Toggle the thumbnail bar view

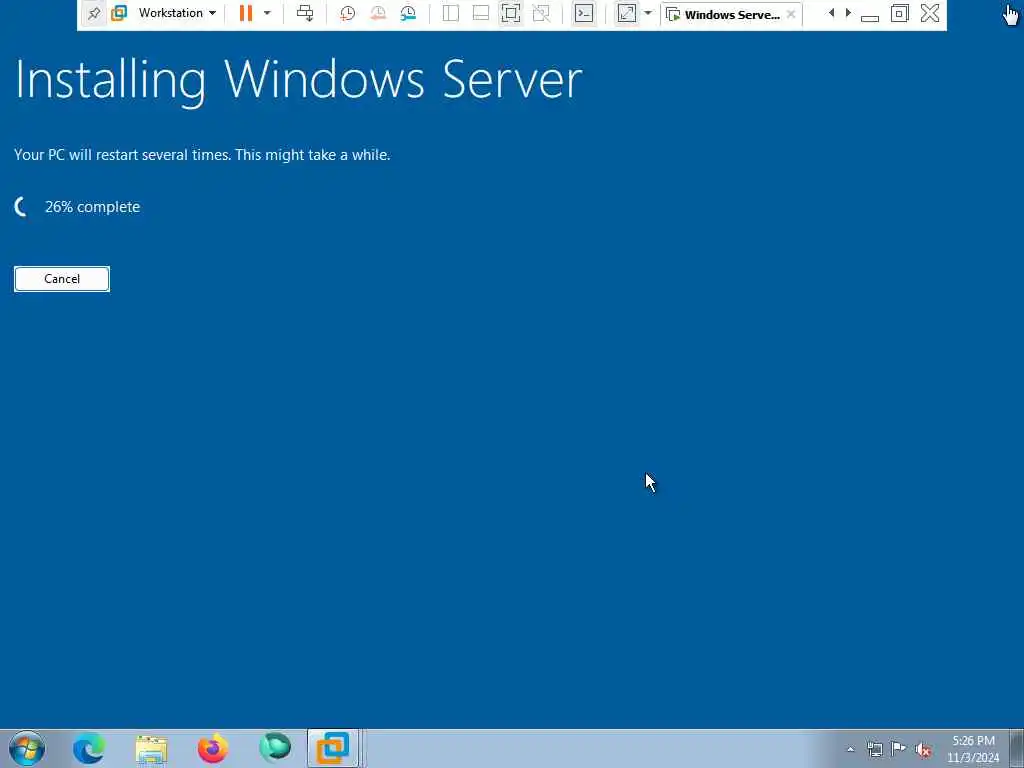[x=481, y=13]
